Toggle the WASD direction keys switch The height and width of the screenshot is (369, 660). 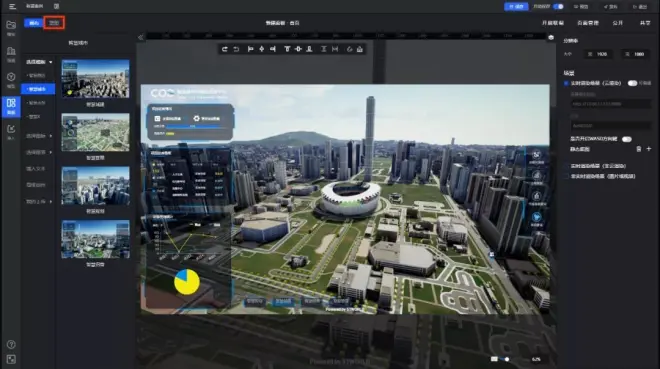click(x=627, y=139)
